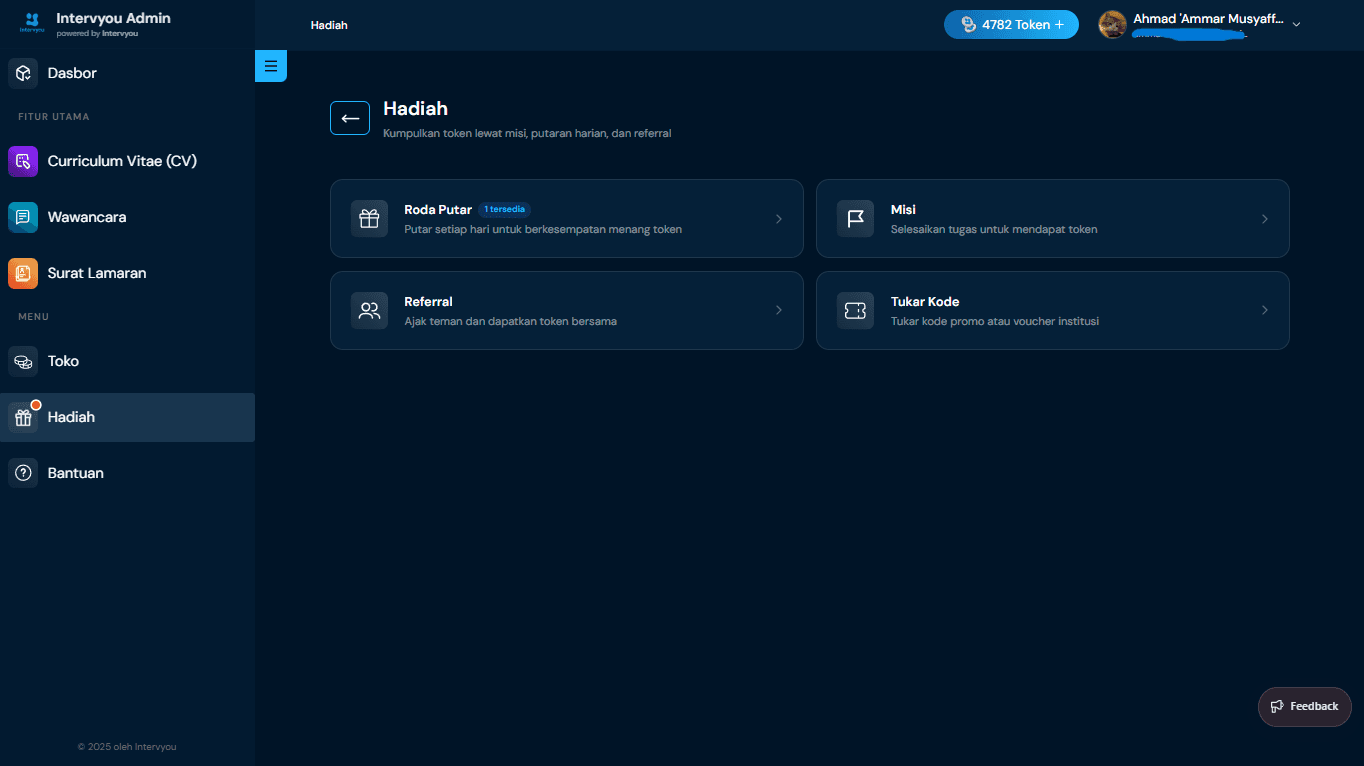
Task: Click the Curriculum Vitae purple icon
Action: point(23,161)
